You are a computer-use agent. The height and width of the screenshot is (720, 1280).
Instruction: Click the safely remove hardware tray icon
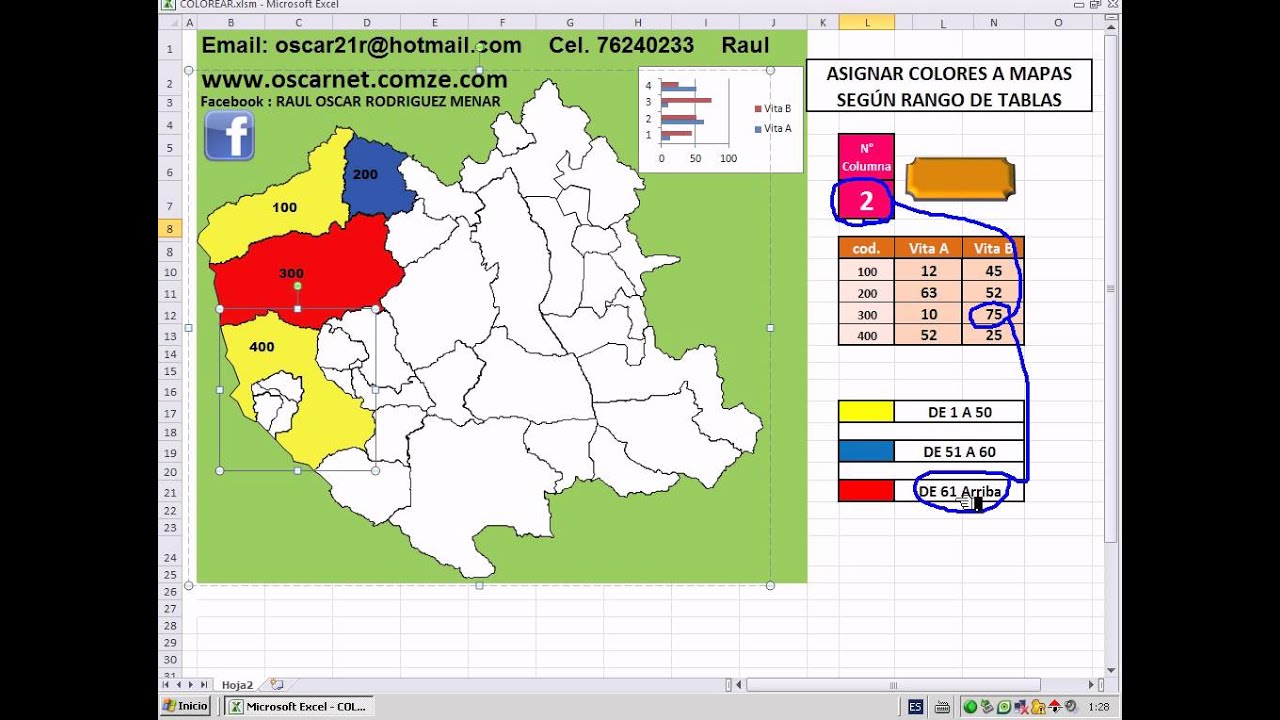(987, 706)
